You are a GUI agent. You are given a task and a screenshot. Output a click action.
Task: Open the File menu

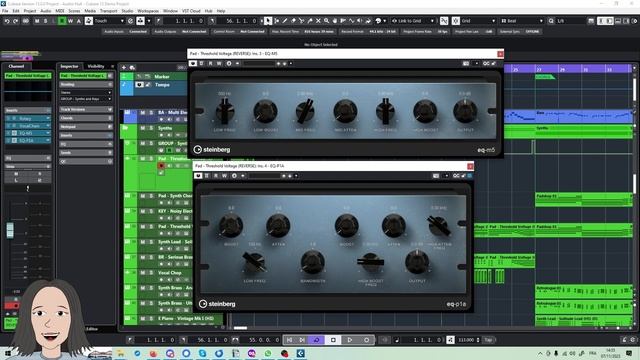5,11
